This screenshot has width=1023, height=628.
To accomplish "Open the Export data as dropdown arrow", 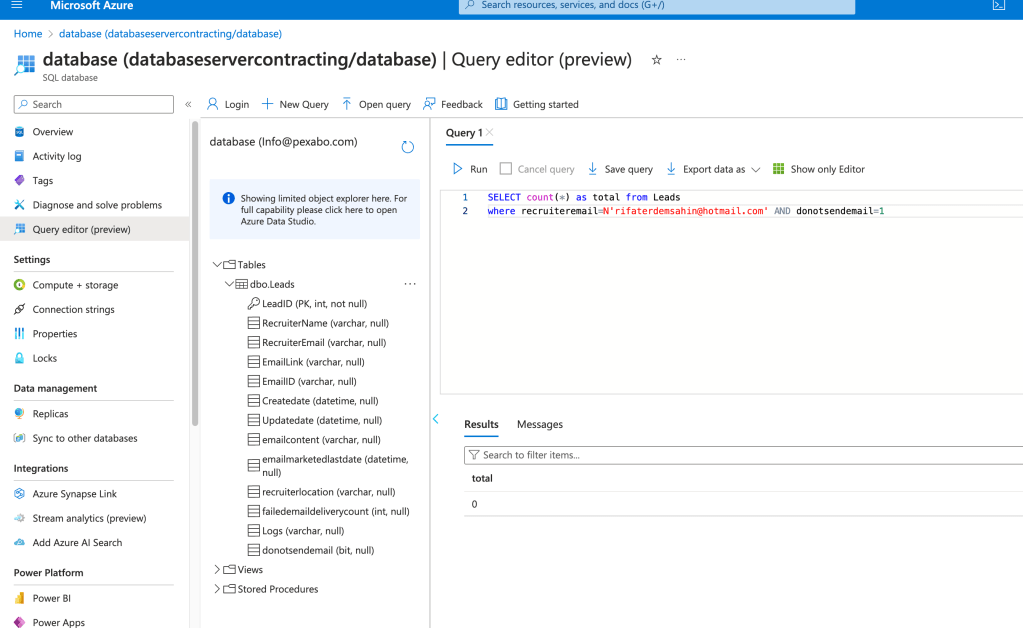I will [756, 170].
